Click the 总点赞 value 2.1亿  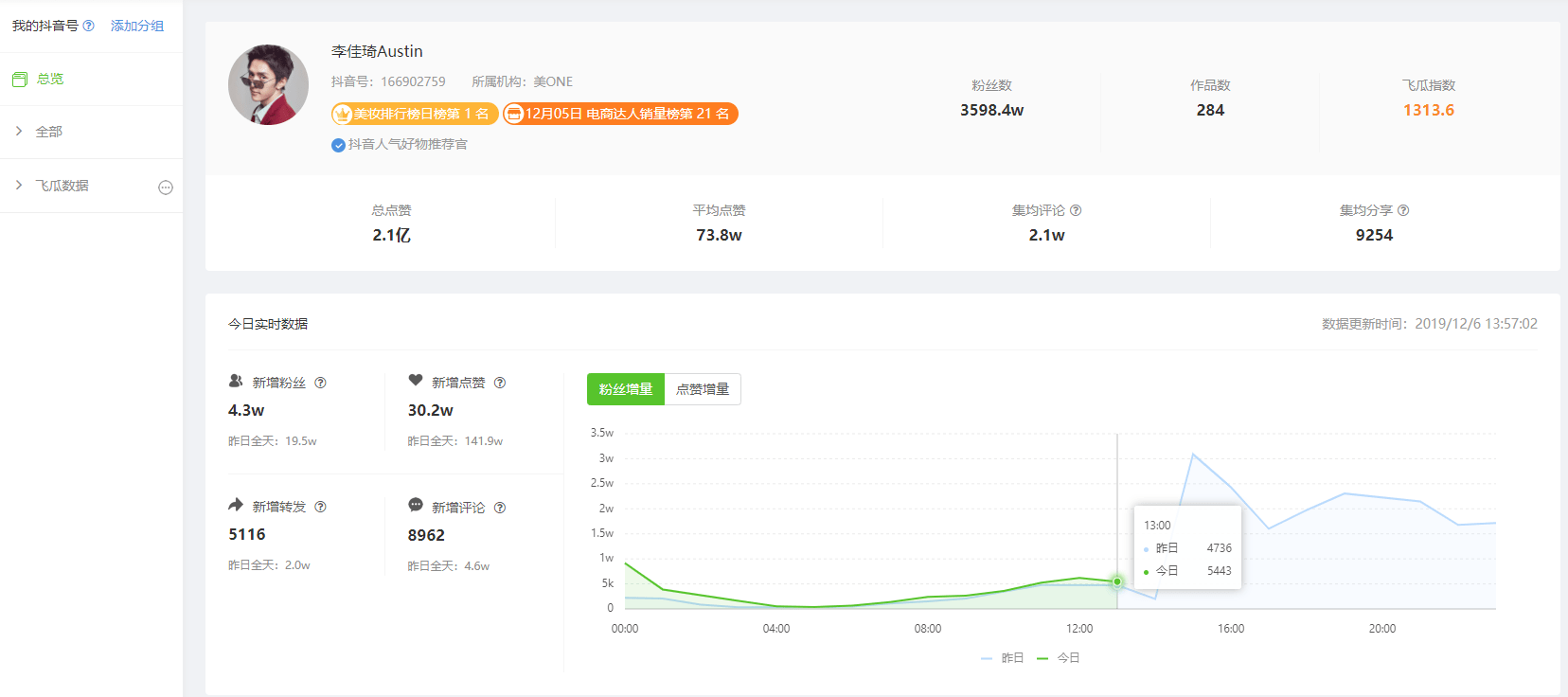point(391,235)
